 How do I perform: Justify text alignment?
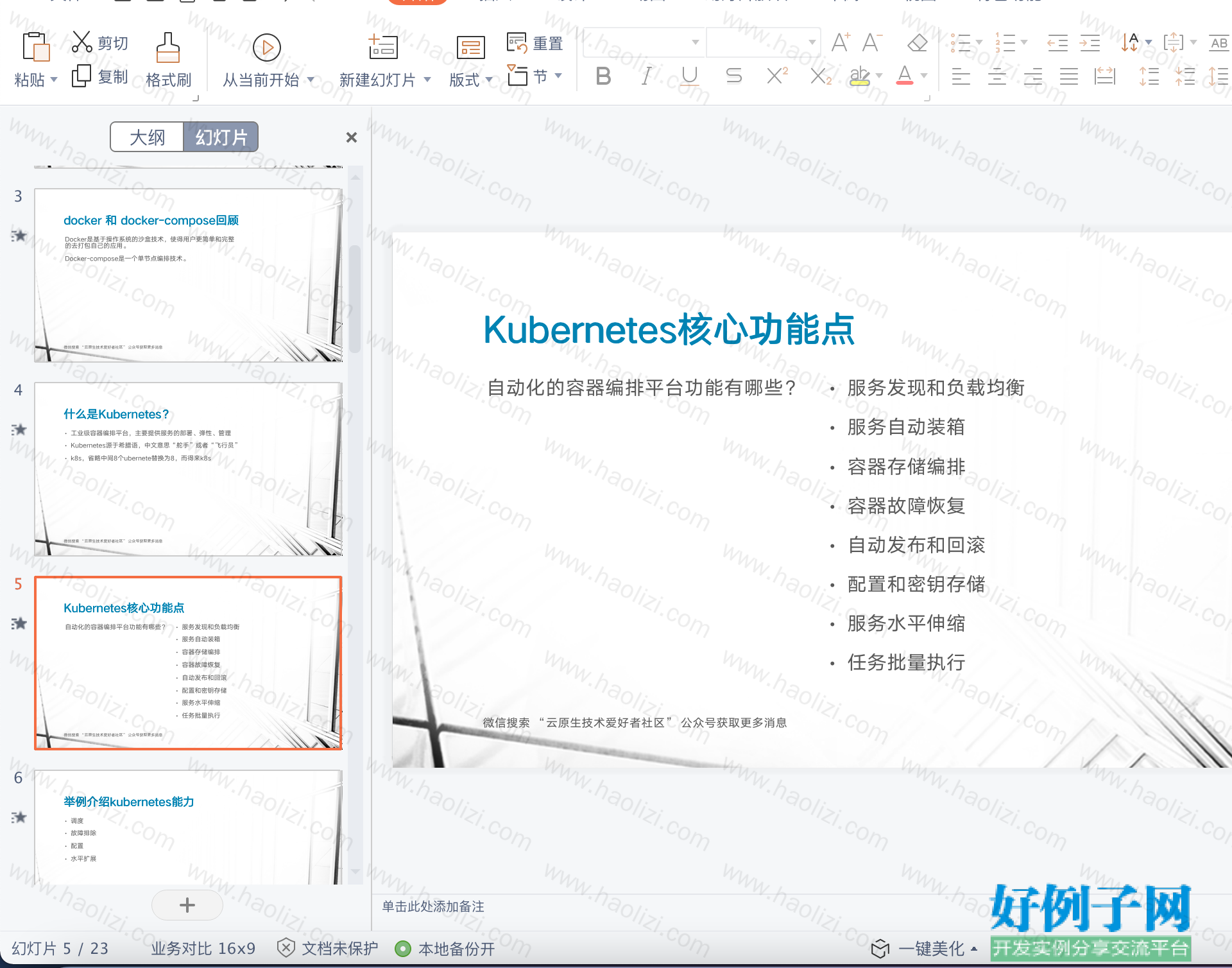tap(1069, 77)
